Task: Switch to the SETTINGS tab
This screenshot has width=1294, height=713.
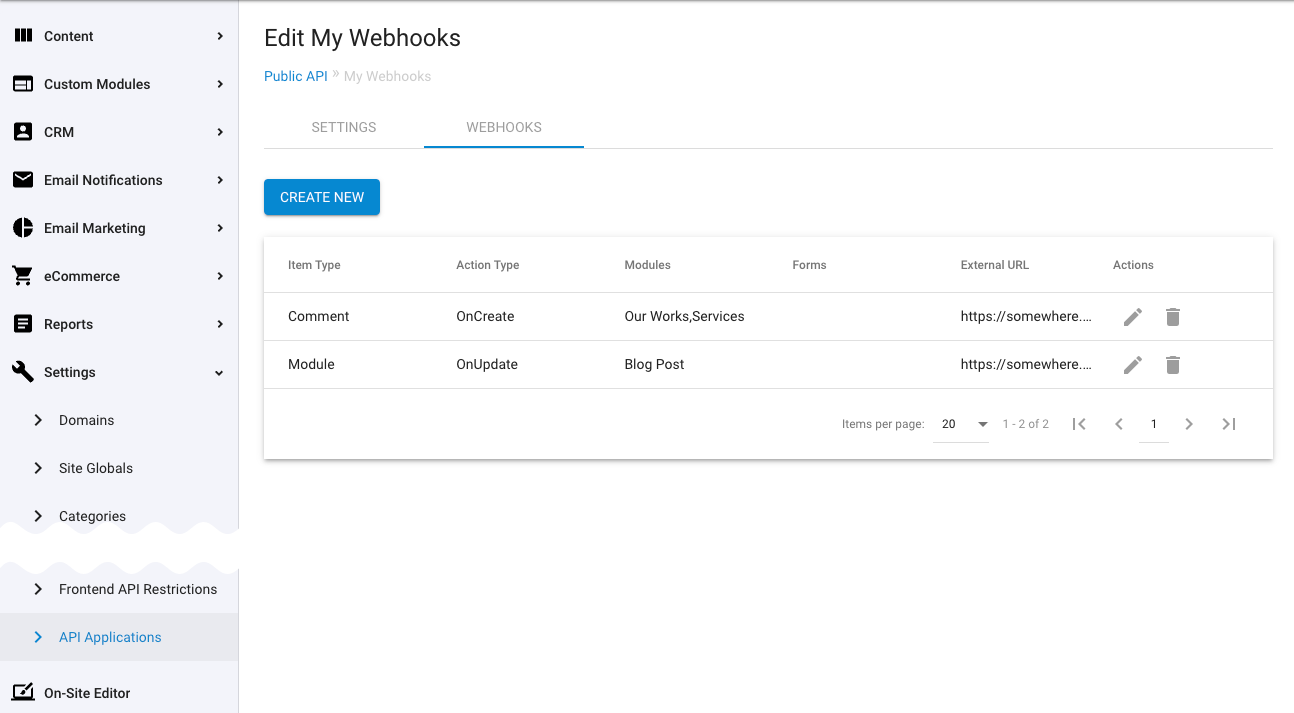Action: (x=344, y=127)
